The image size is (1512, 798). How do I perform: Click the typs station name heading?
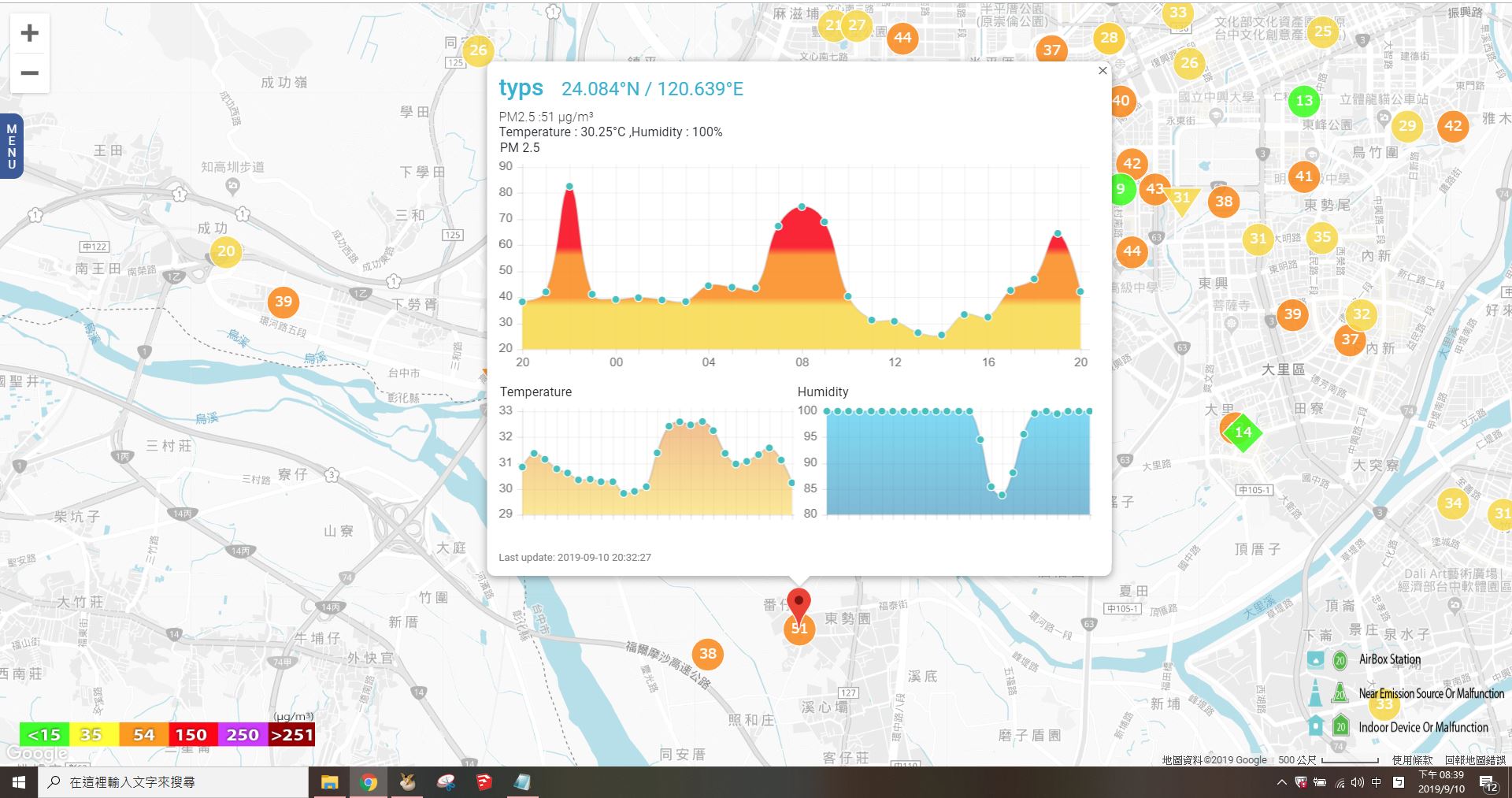point(521,88)
